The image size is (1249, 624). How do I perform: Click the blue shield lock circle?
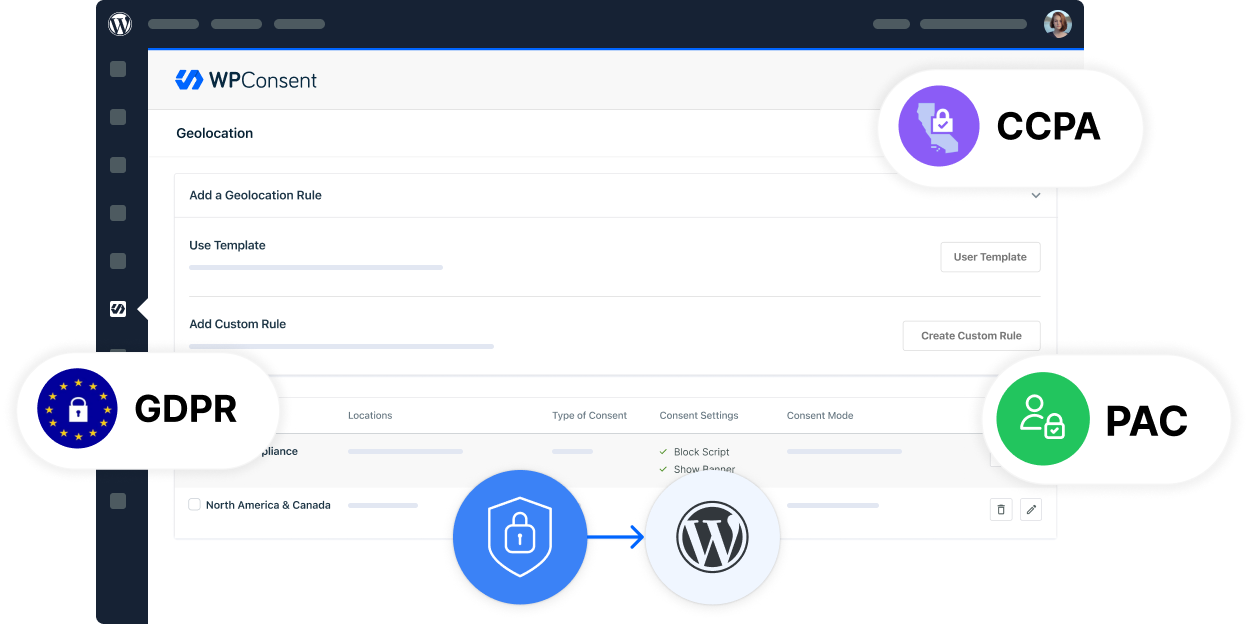coord(520,537)
